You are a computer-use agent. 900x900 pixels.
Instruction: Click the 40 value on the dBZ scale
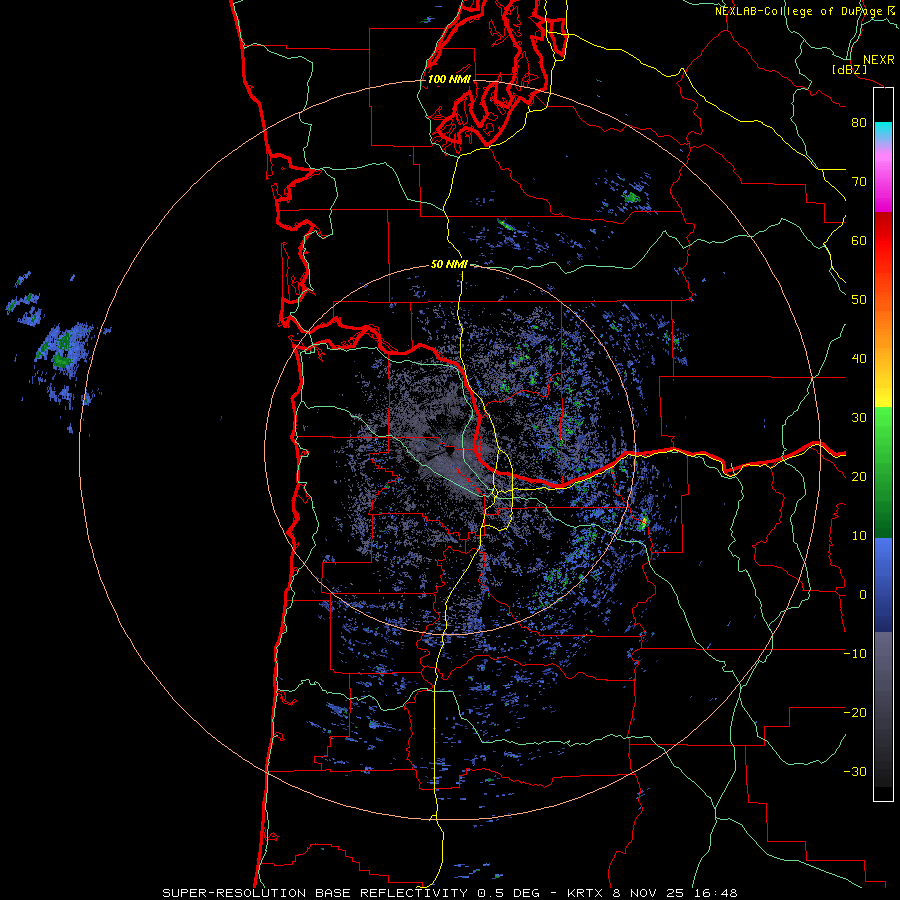pyautogui.click(x=859, y=359)
